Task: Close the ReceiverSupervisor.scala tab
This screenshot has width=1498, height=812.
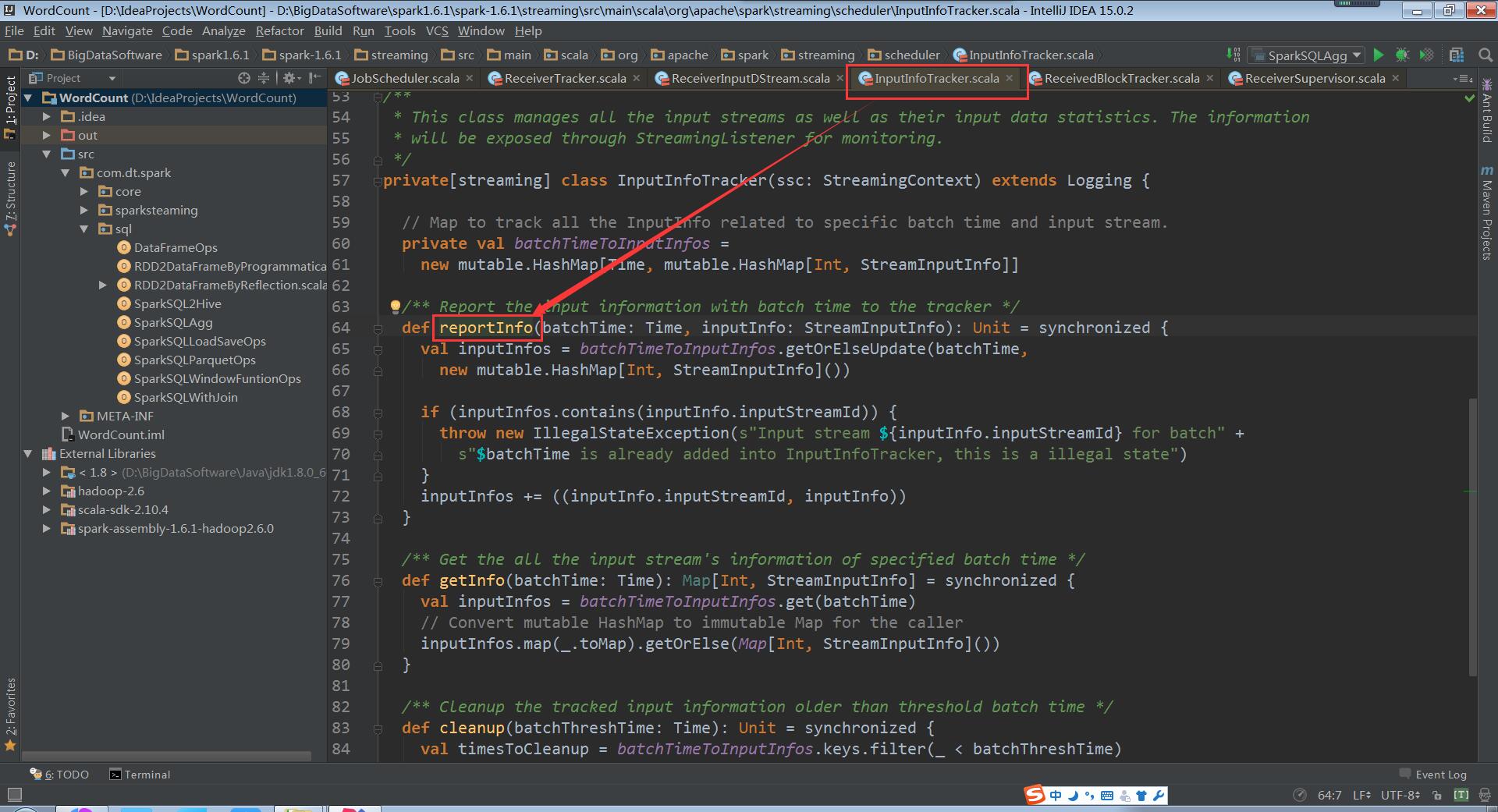Action: [x=1395, y=78]
